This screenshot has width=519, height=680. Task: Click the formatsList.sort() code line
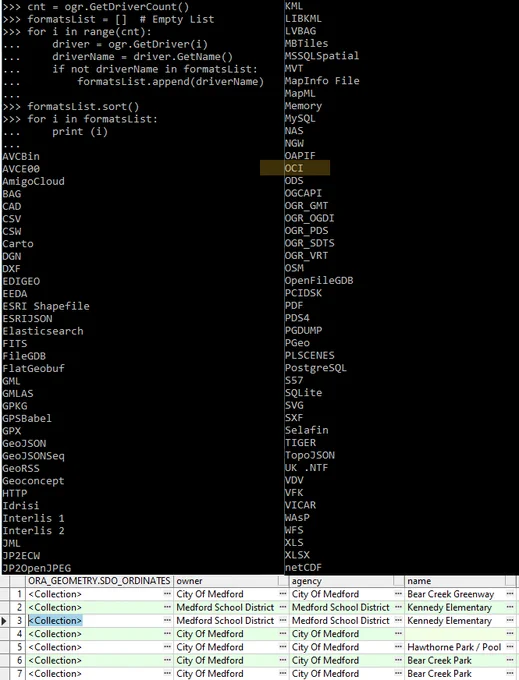pos(83,107)
